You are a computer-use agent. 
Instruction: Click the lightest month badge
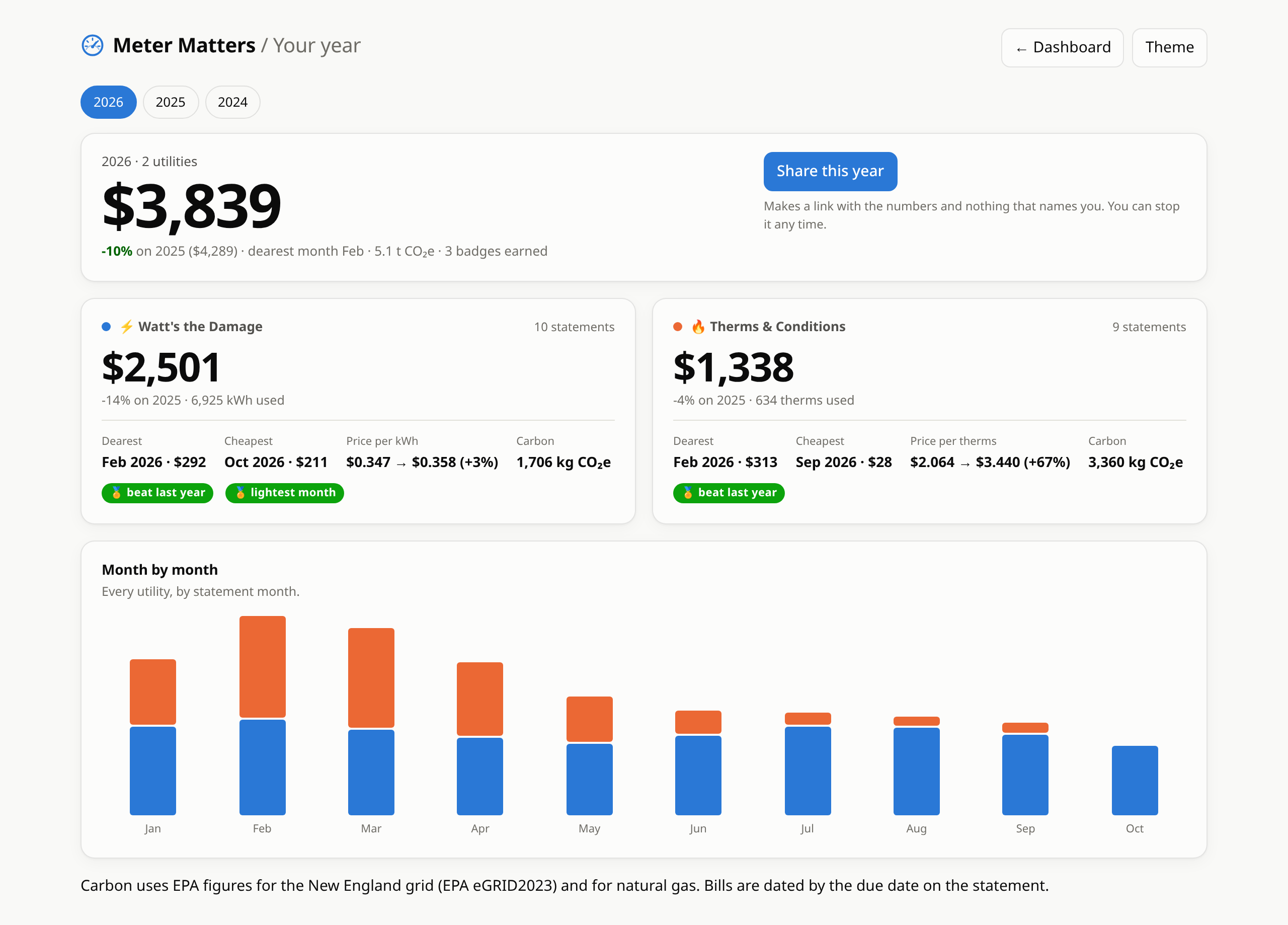pos(285,493)
